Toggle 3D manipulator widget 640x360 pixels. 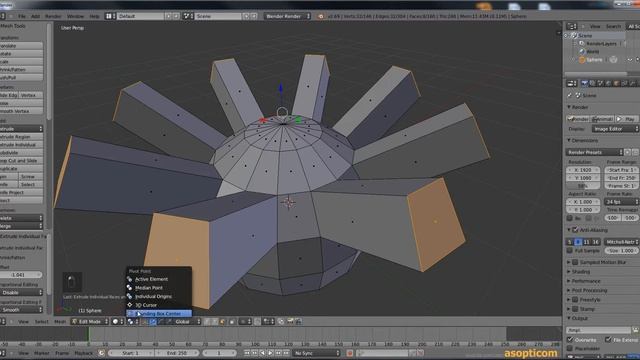pos(144,322)
